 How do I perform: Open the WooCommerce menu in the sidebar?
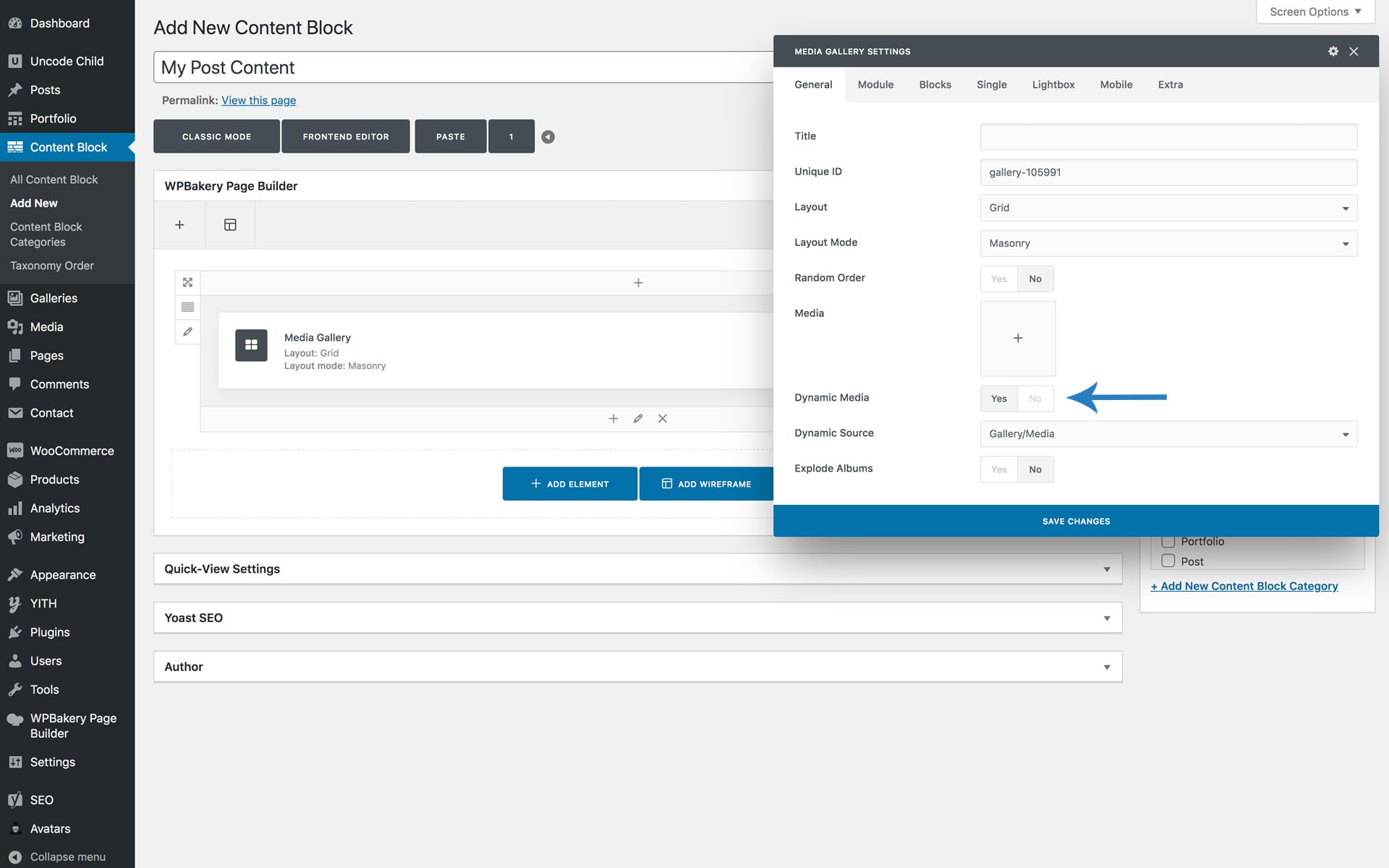point(72,451)
